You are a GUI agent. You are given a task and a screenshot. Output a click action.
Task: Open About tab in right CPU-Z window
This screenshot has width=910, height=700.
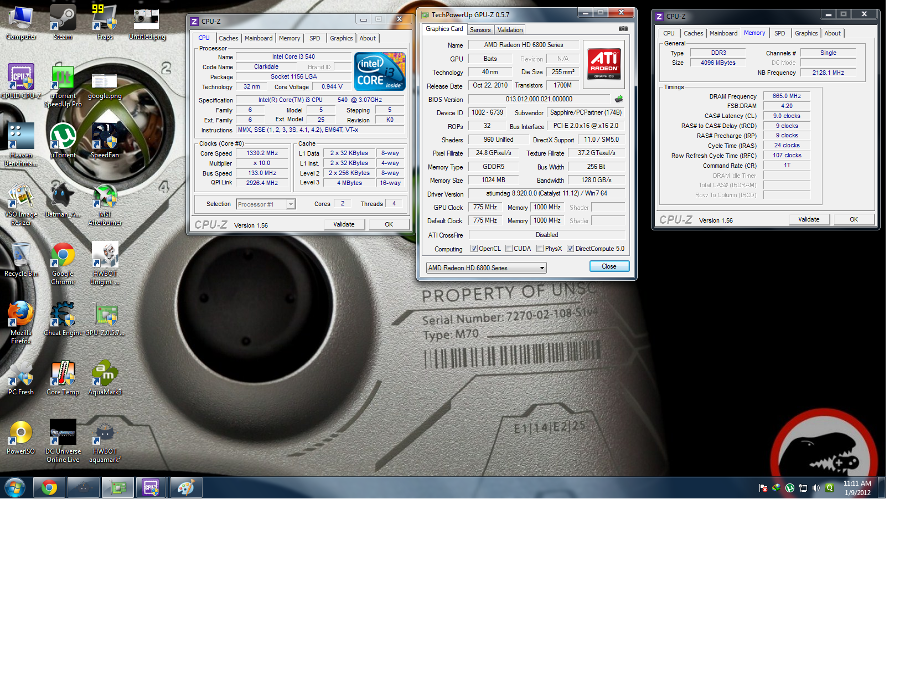tap(833, 33)
